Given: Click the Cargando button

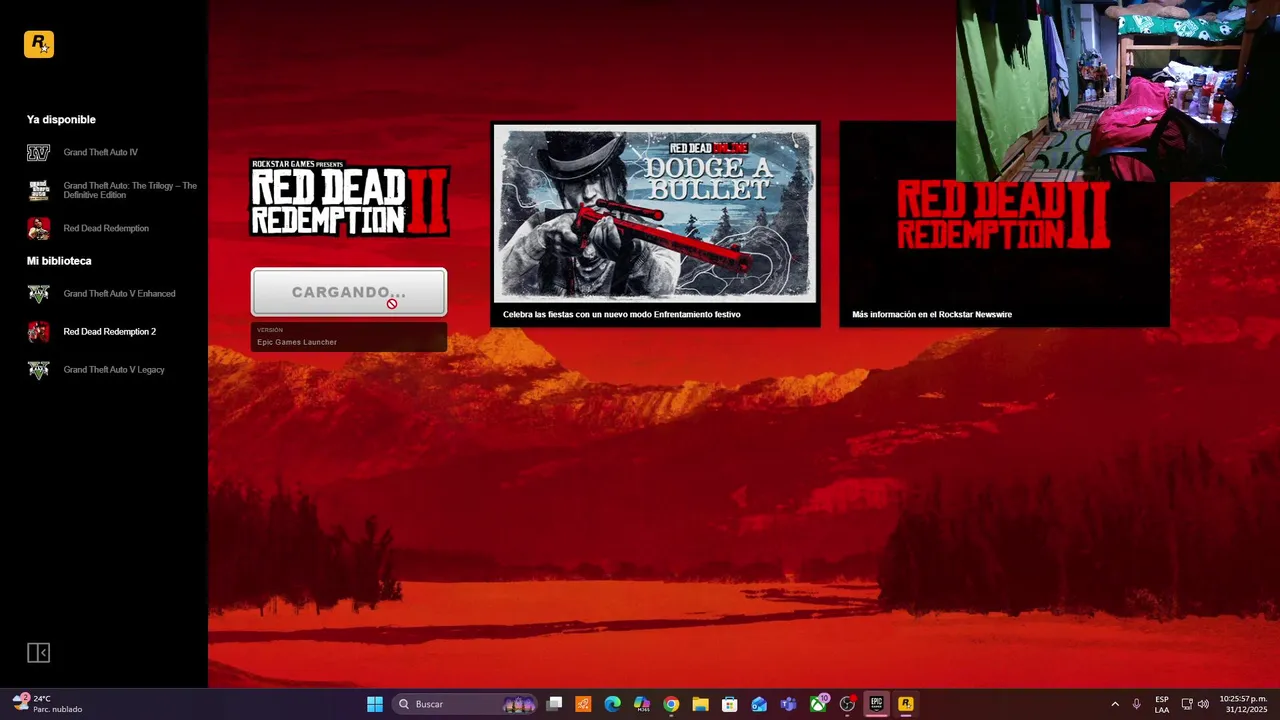Looking at the screenshot, I should pos(349,292).
